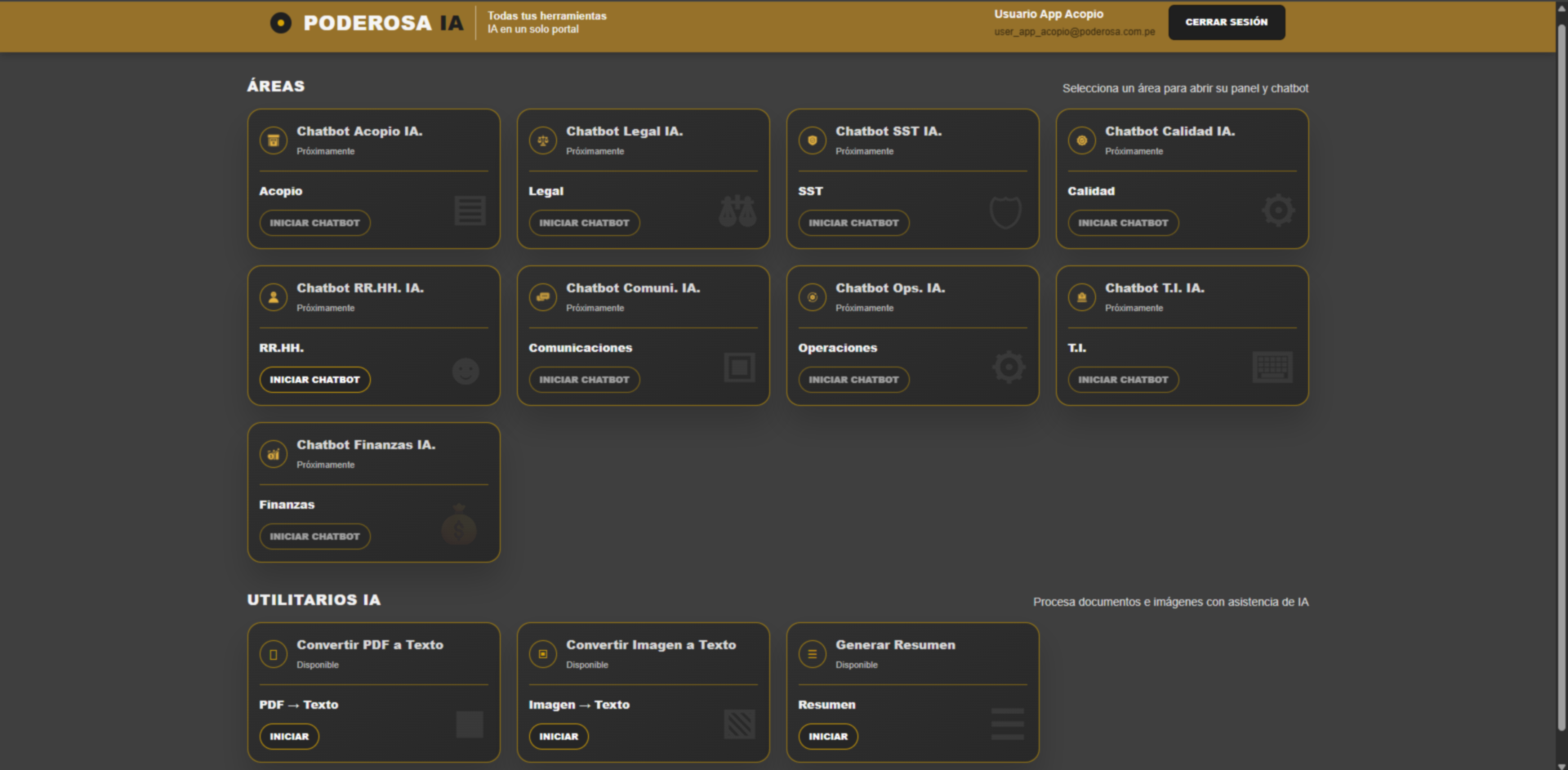Click the Chatbot Finanzas IA chart icon

[x=274, y=454]
